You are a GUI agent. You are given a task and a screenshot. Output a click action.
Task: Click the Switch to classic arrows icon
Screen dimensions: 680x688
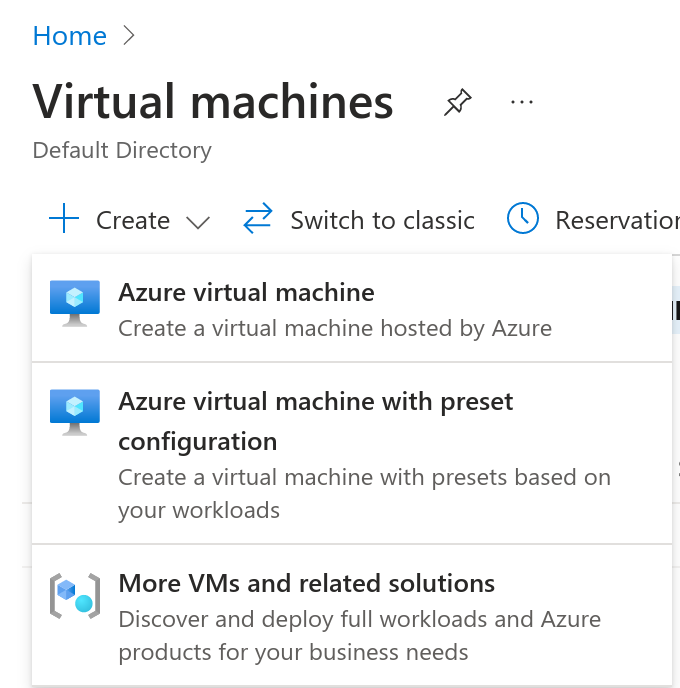pos(258,218)
